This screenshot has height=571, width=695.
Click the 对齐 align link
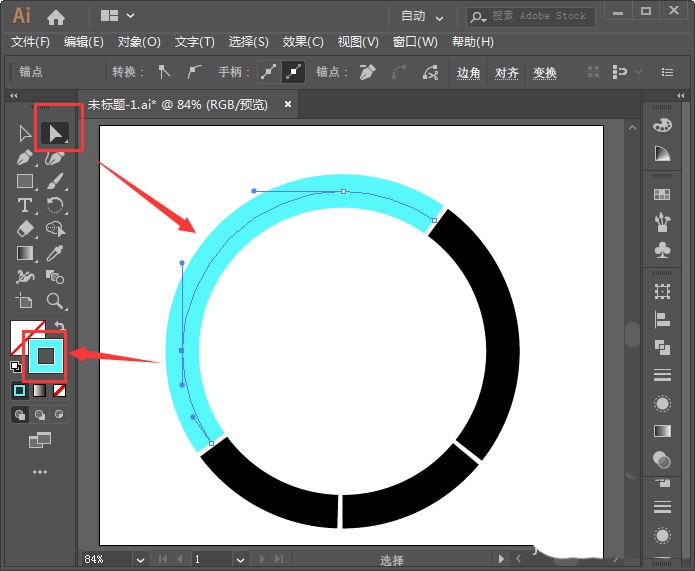coord(507,73)
